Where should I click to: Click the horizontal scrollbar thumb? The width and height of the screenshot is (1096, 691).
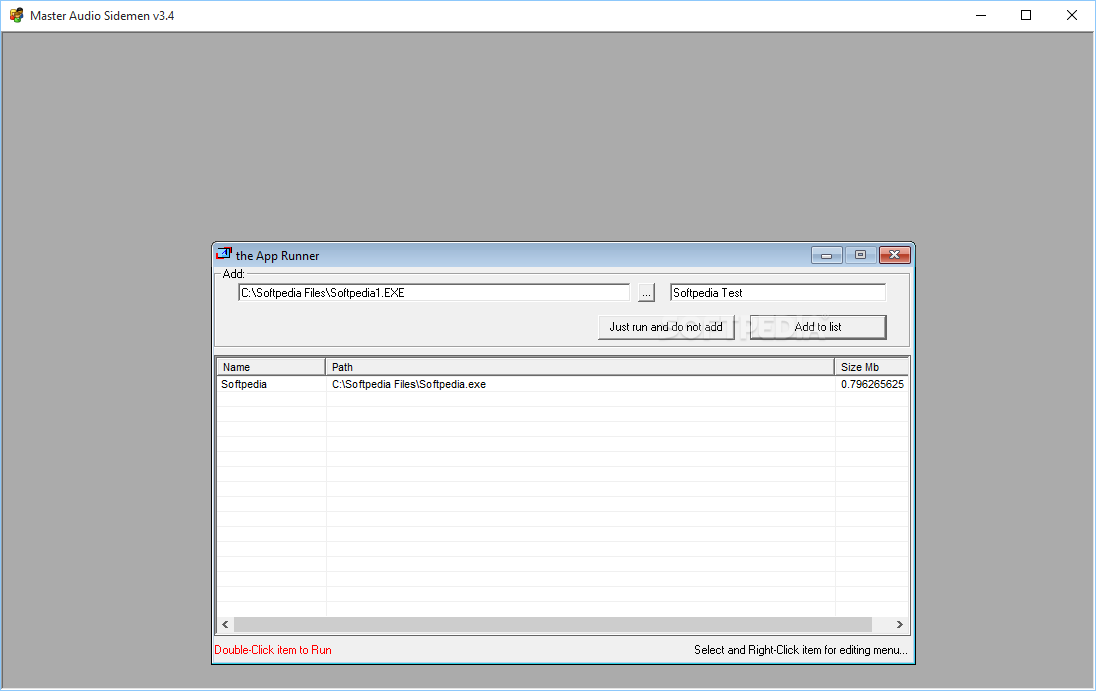(553, 625)
